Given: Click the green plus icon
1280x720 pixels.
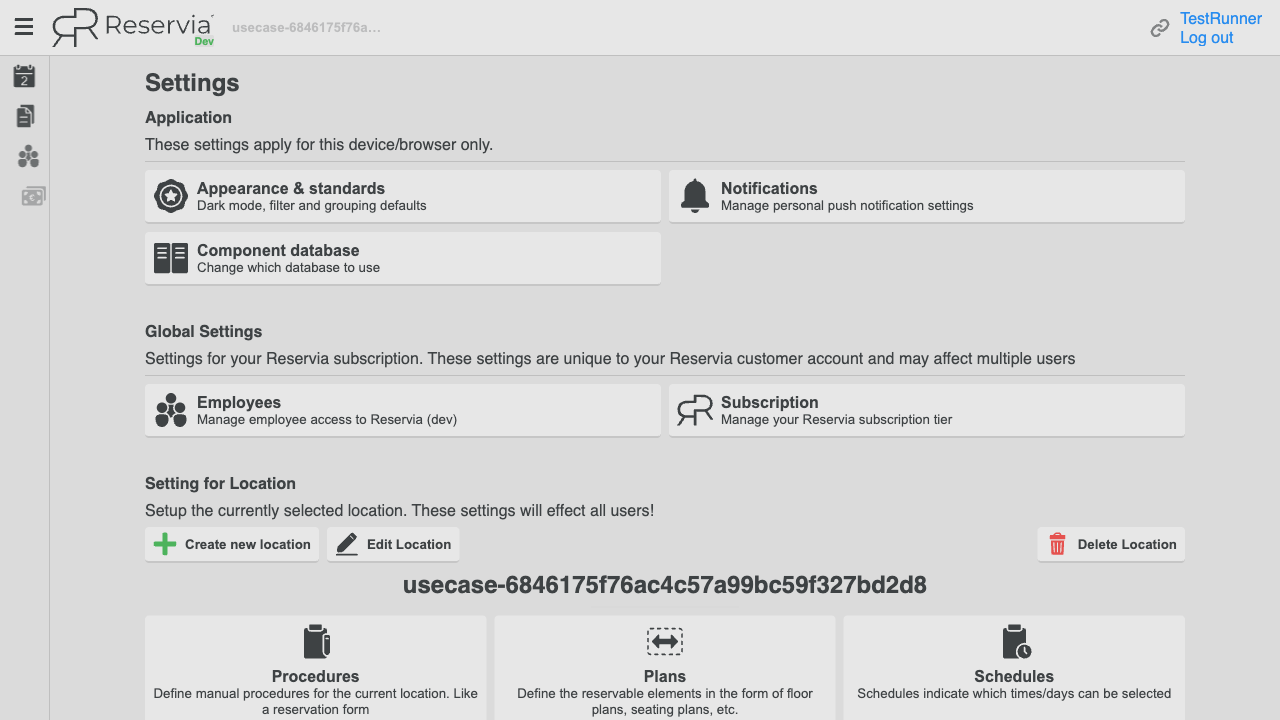Looking at the screenshot, I should 164,544.
